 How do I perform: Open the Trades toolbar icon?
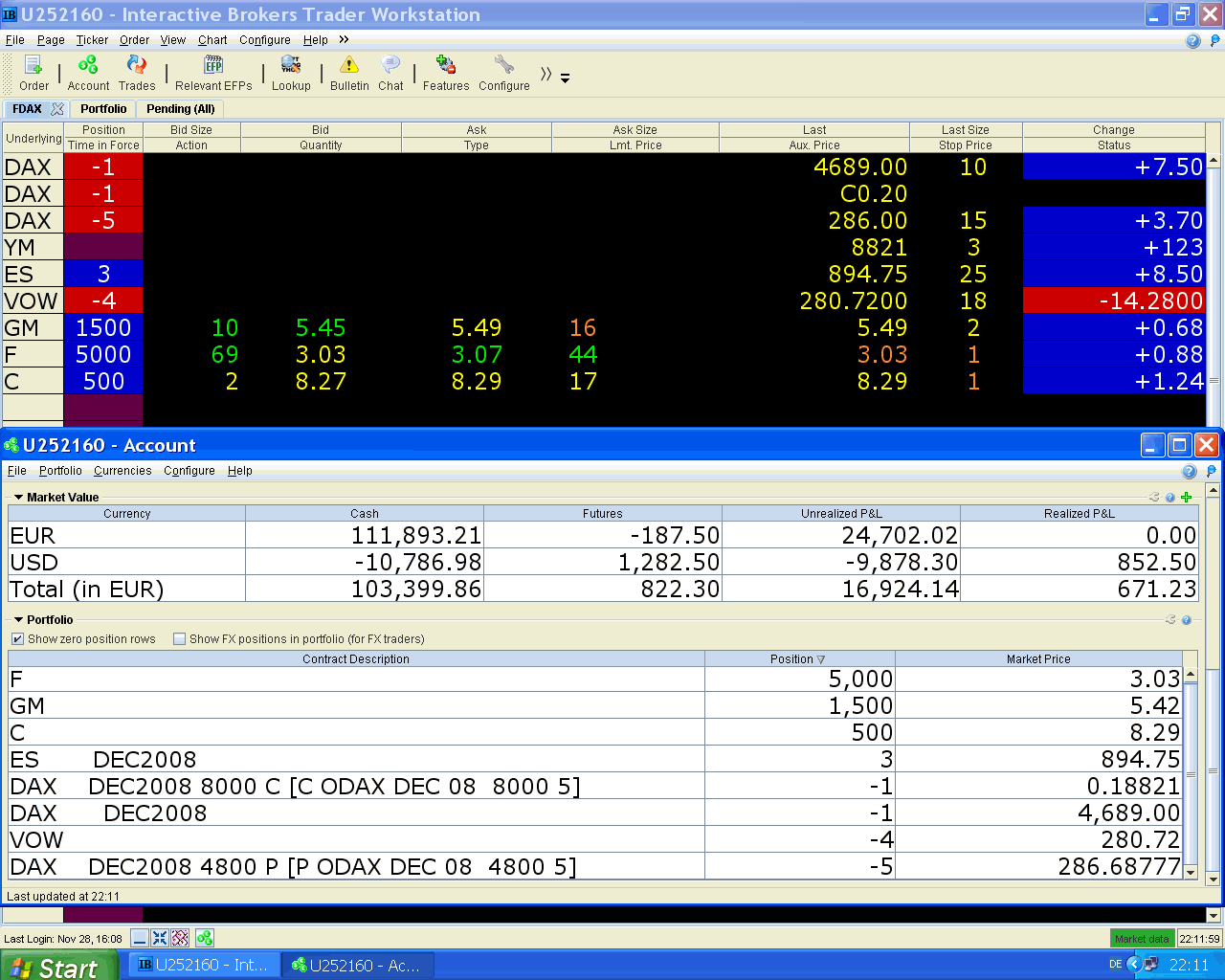137,73
